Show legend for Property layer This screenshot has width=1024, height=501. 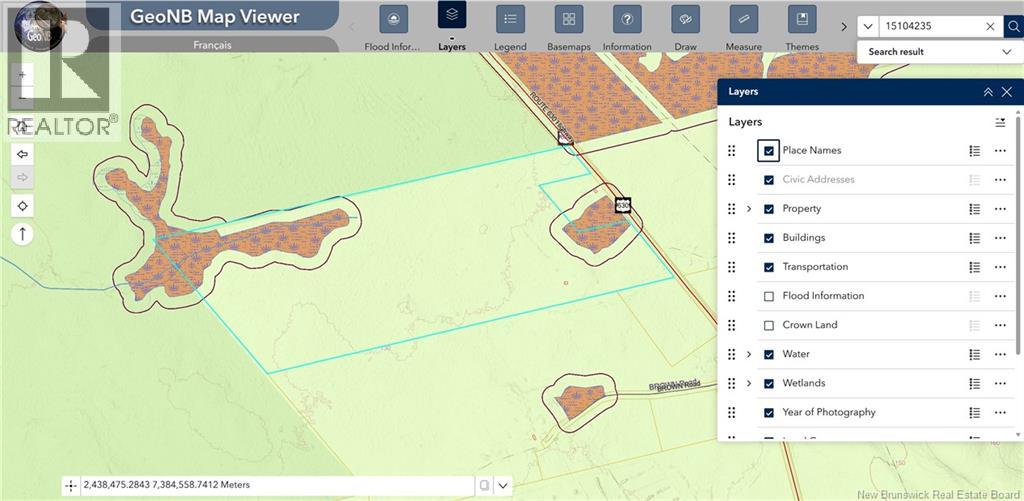point(974,209)
